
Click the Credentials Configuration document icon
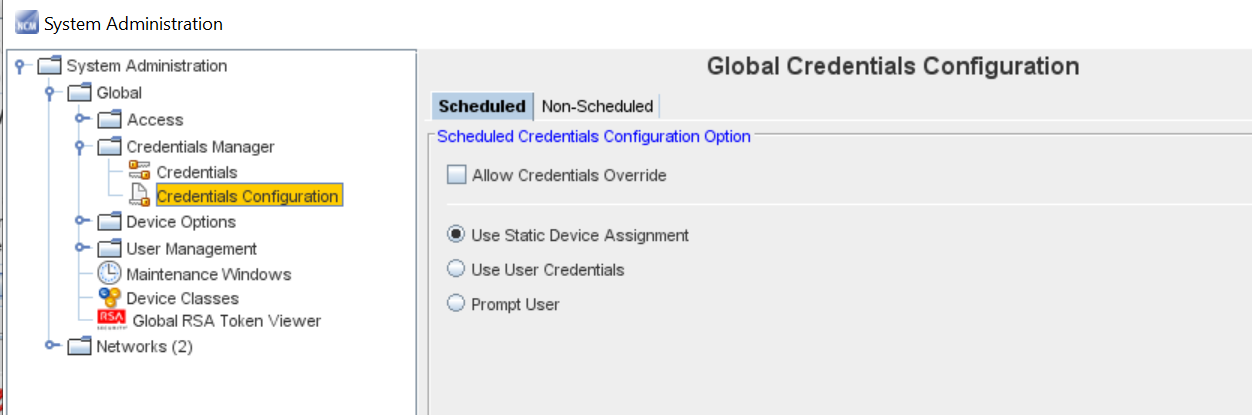(x=139, y=196)
